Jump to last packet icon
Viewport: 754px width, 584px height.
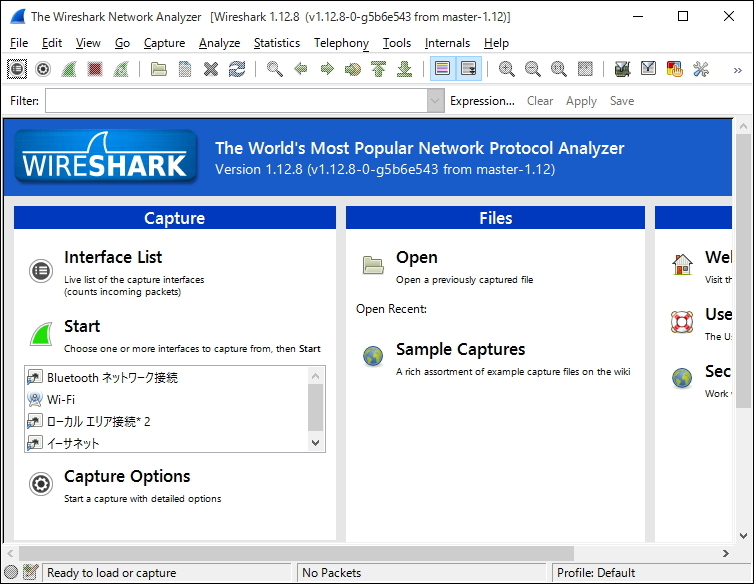click(x=405, y=69)
